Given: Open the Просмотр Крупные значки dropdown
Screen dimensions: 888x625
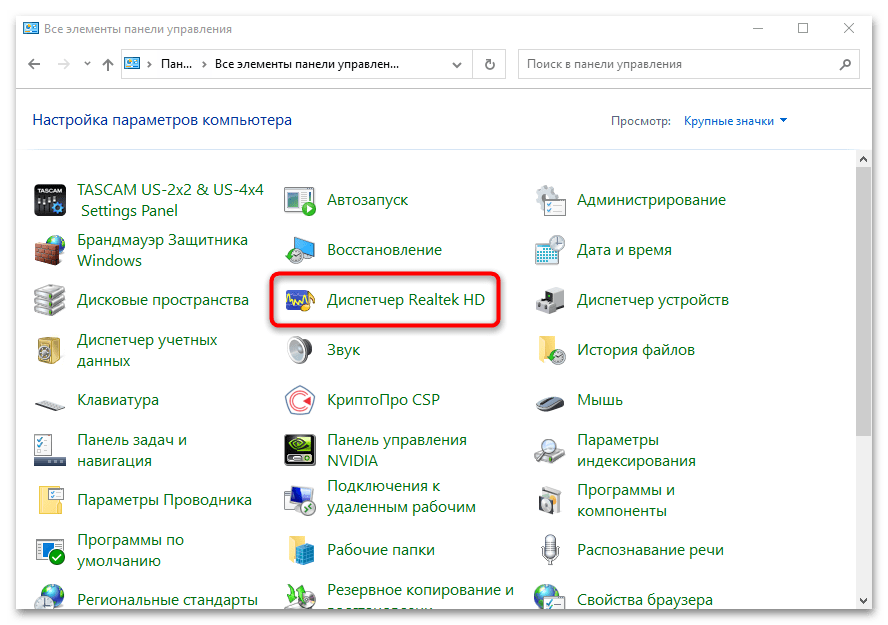Looking at the screenshot, I should (735, 121).
